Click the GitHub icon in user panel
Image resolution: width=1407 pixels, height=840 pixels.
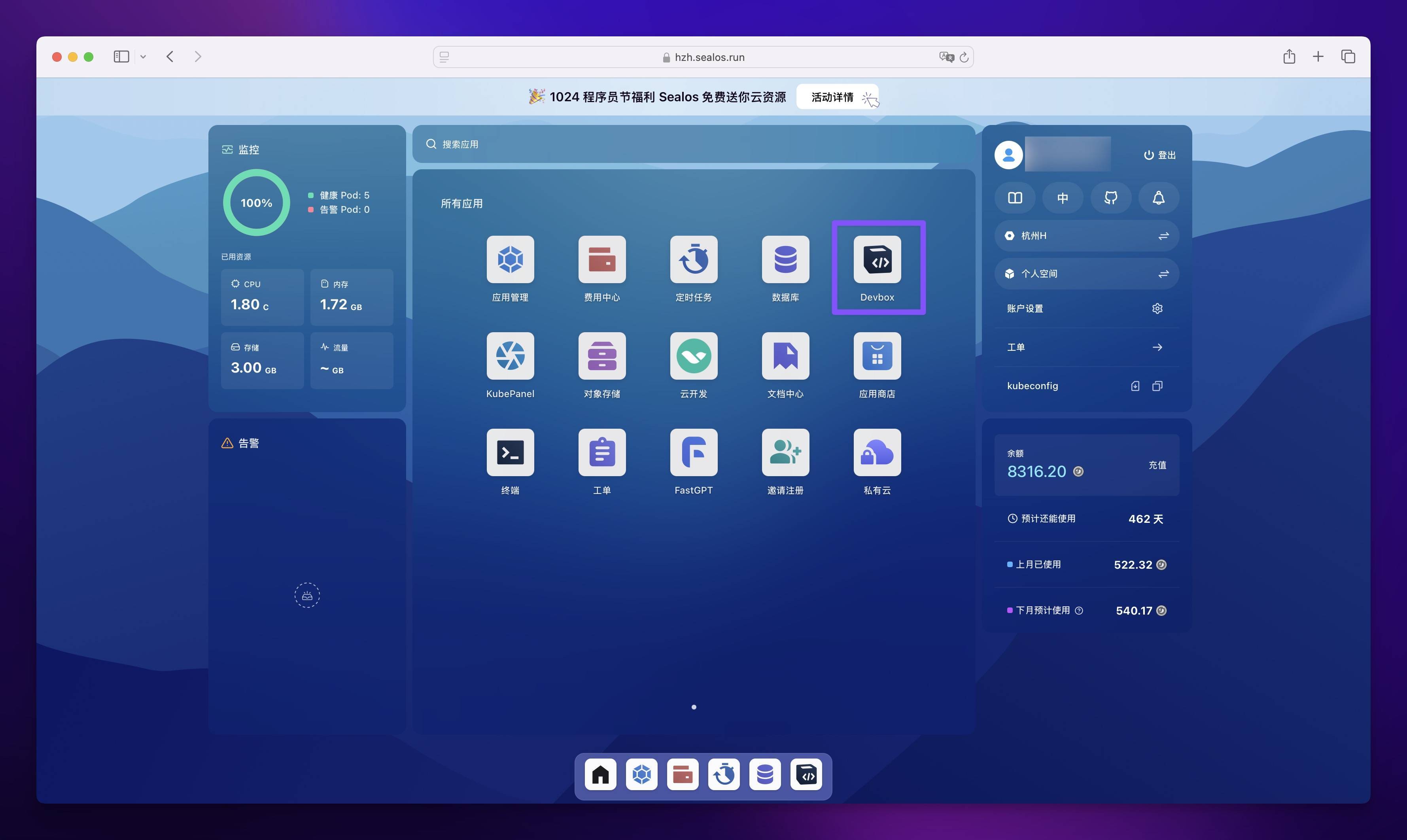[1110, 198]
